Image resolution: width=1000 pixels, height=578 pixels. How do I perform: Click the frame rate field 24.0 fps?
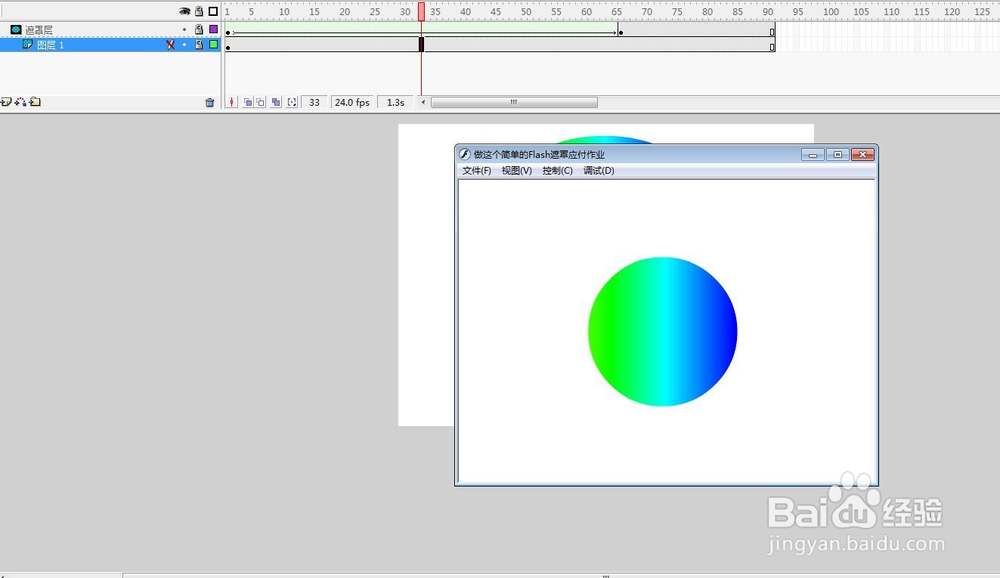352,102
